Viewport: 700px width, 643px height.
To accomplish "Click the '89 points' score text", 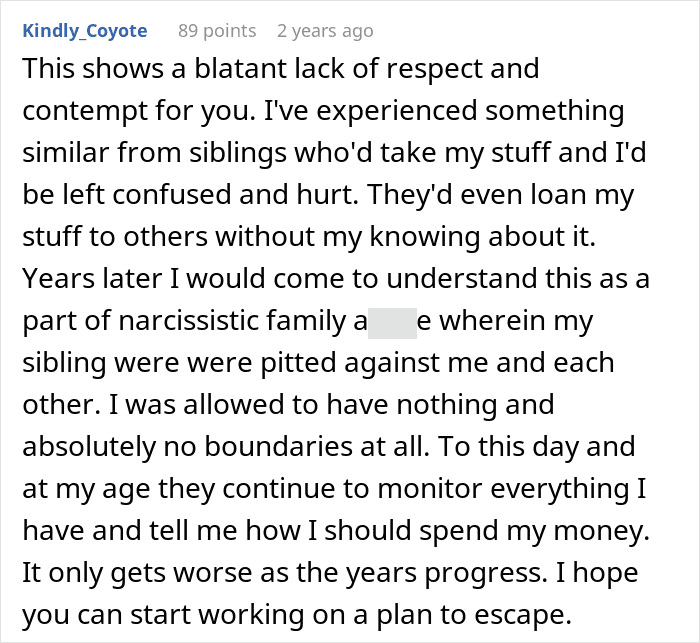I will (x=217, y=31).
